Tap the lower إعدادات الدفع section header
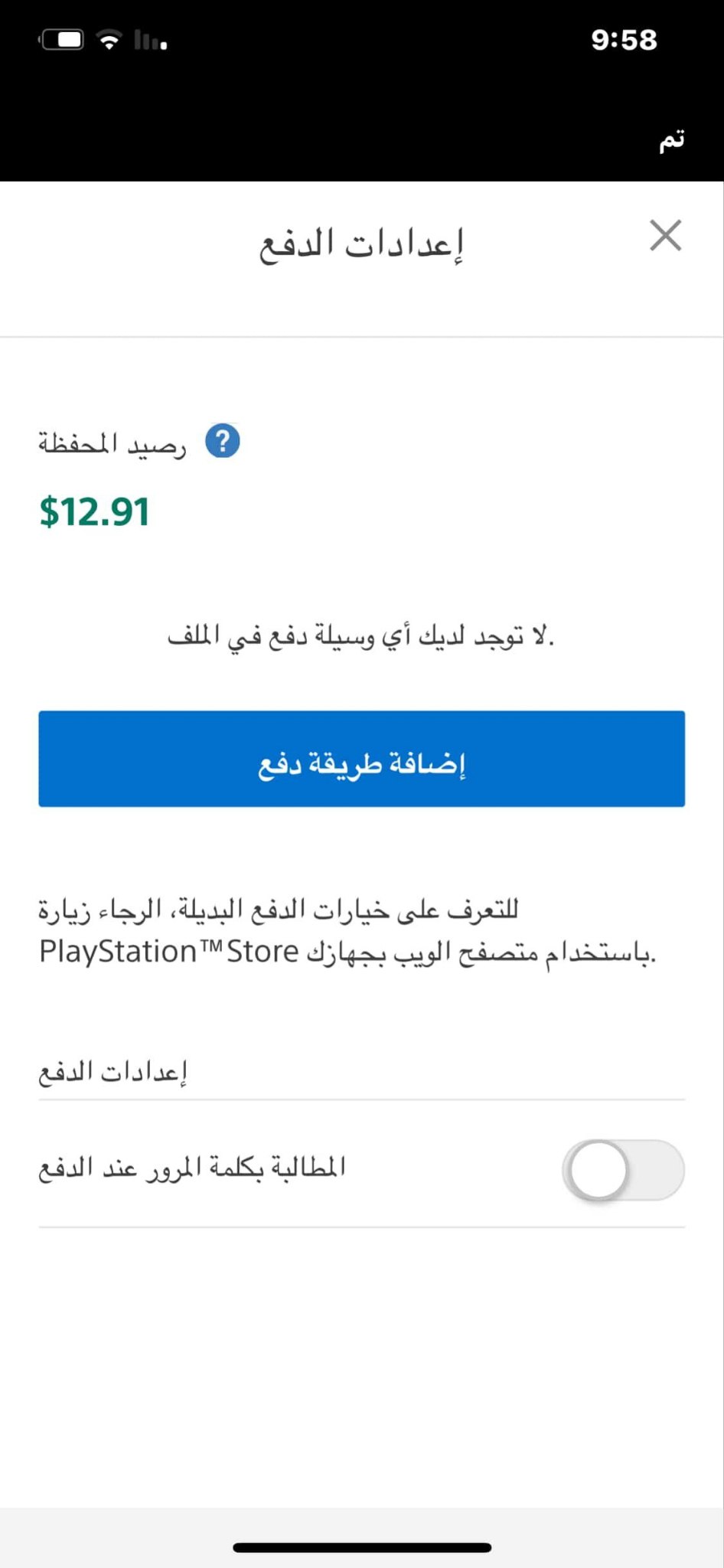 113,1072
